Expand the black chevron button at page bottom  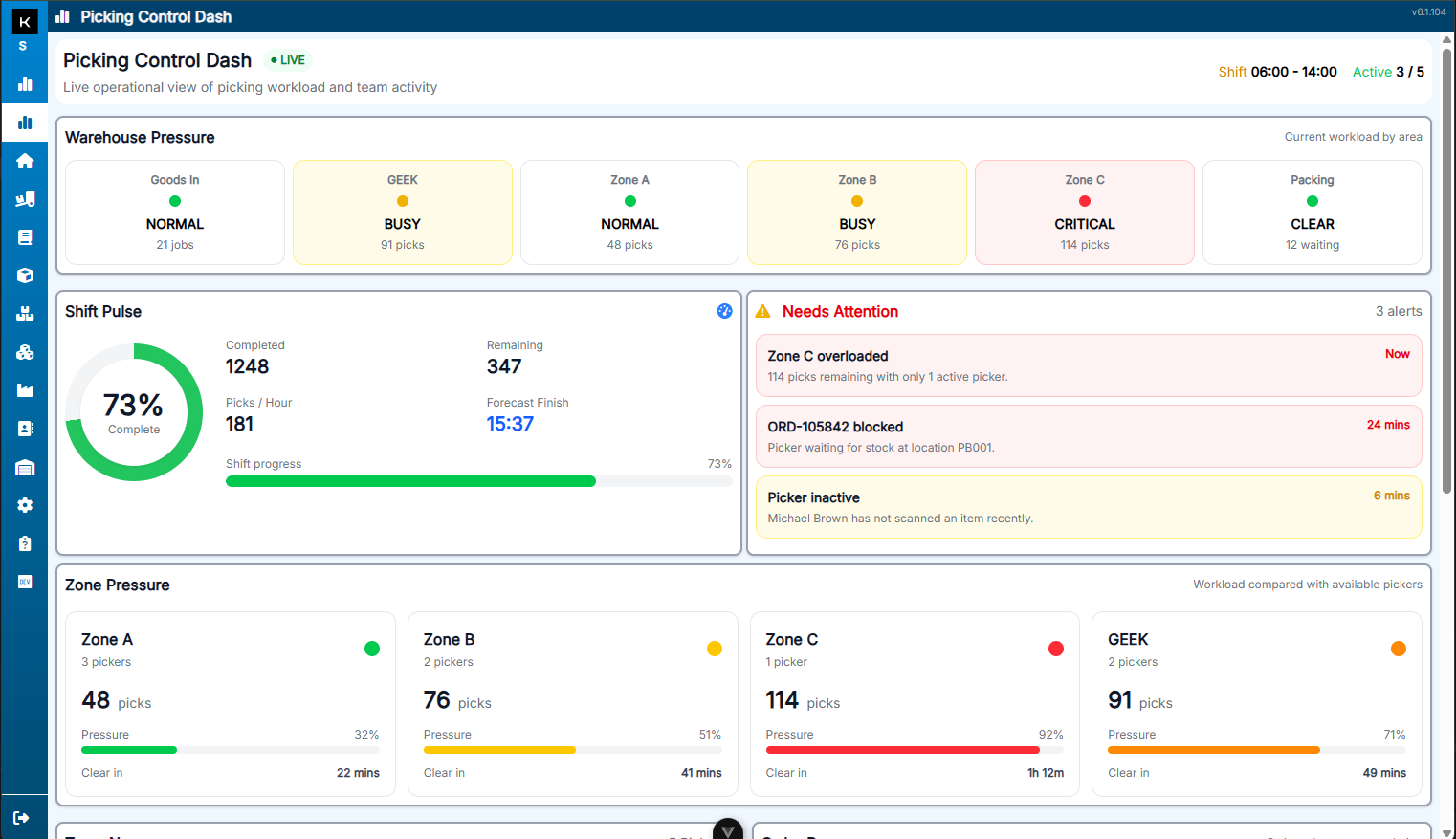(x=728, y=829)
